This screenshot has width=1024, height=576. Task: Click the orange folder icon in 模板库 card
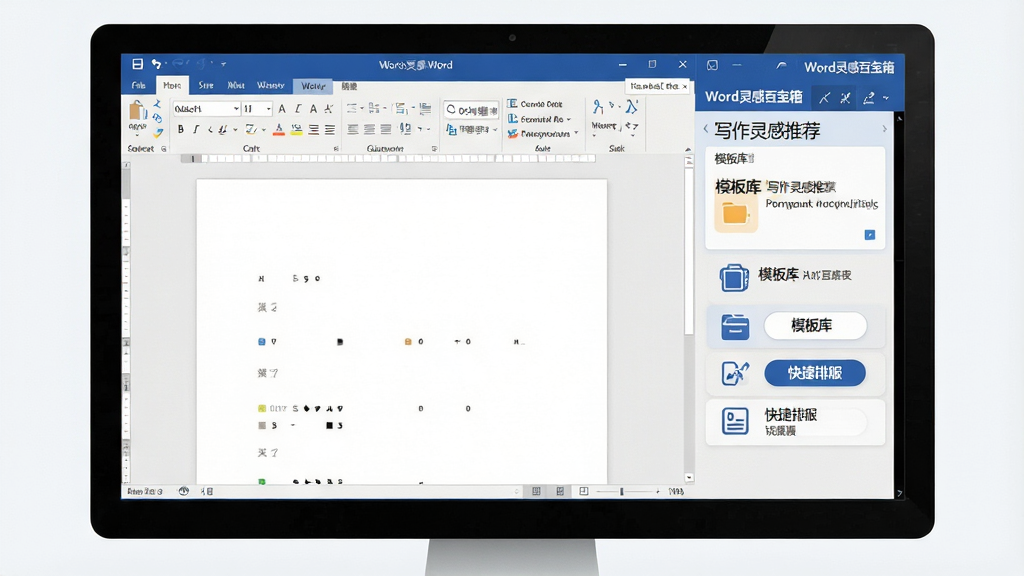[x=736, y=214]
